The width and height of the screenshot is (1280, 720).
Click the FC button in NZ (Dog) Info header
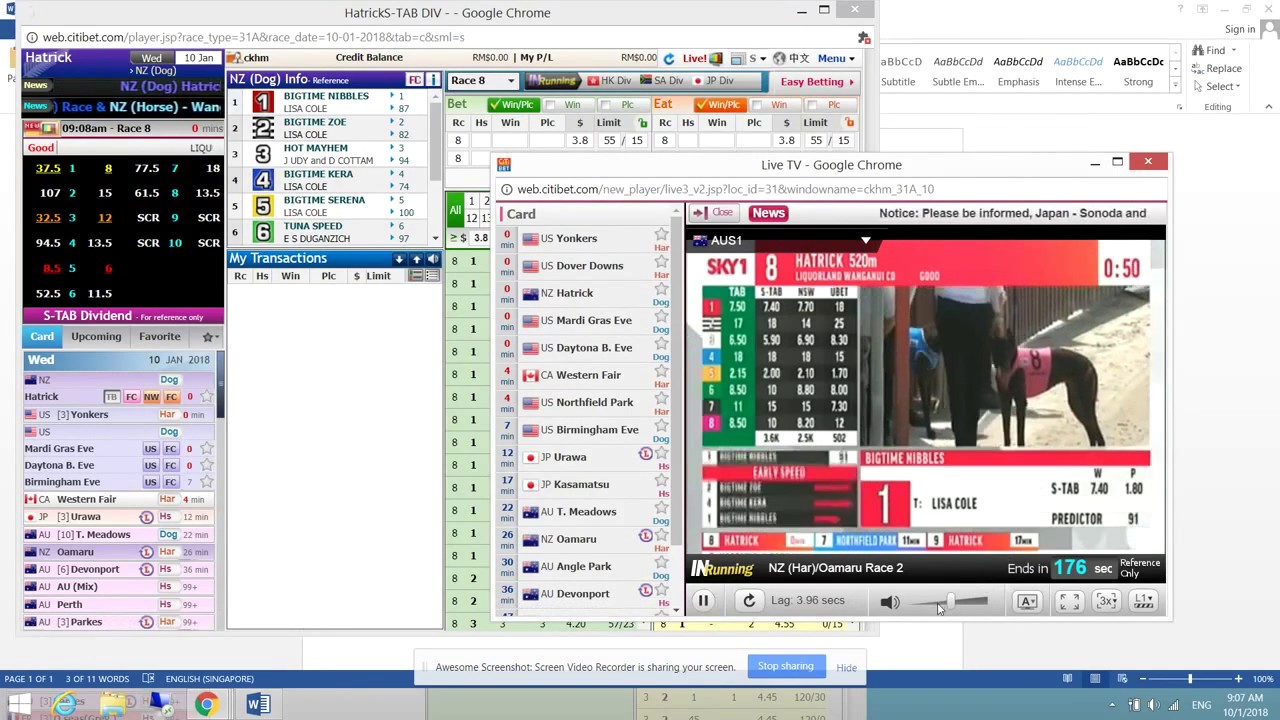[414, 80]
